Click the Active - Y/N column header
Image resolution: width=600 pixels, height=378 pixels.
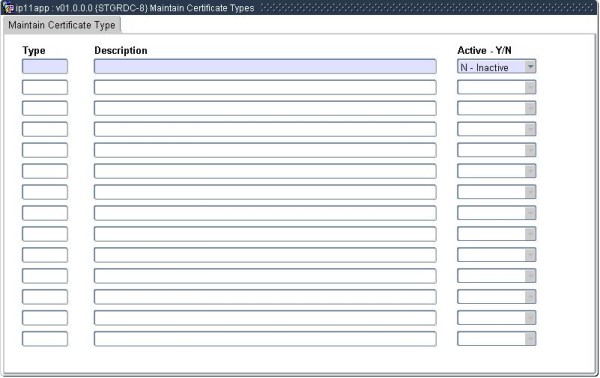[484, 51]
